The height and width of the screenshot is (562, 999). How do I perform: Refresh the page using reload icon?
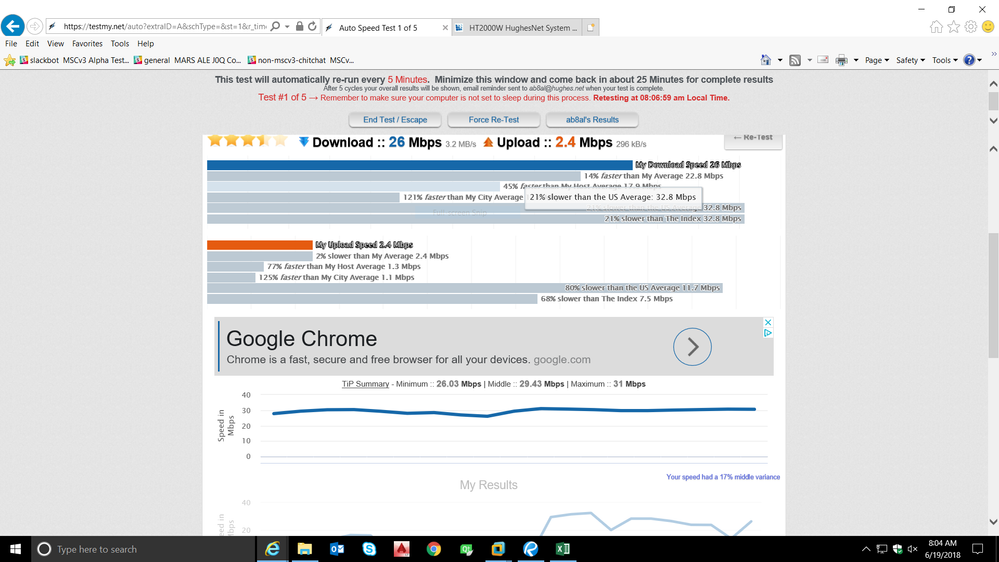click(x=312, y=27)
